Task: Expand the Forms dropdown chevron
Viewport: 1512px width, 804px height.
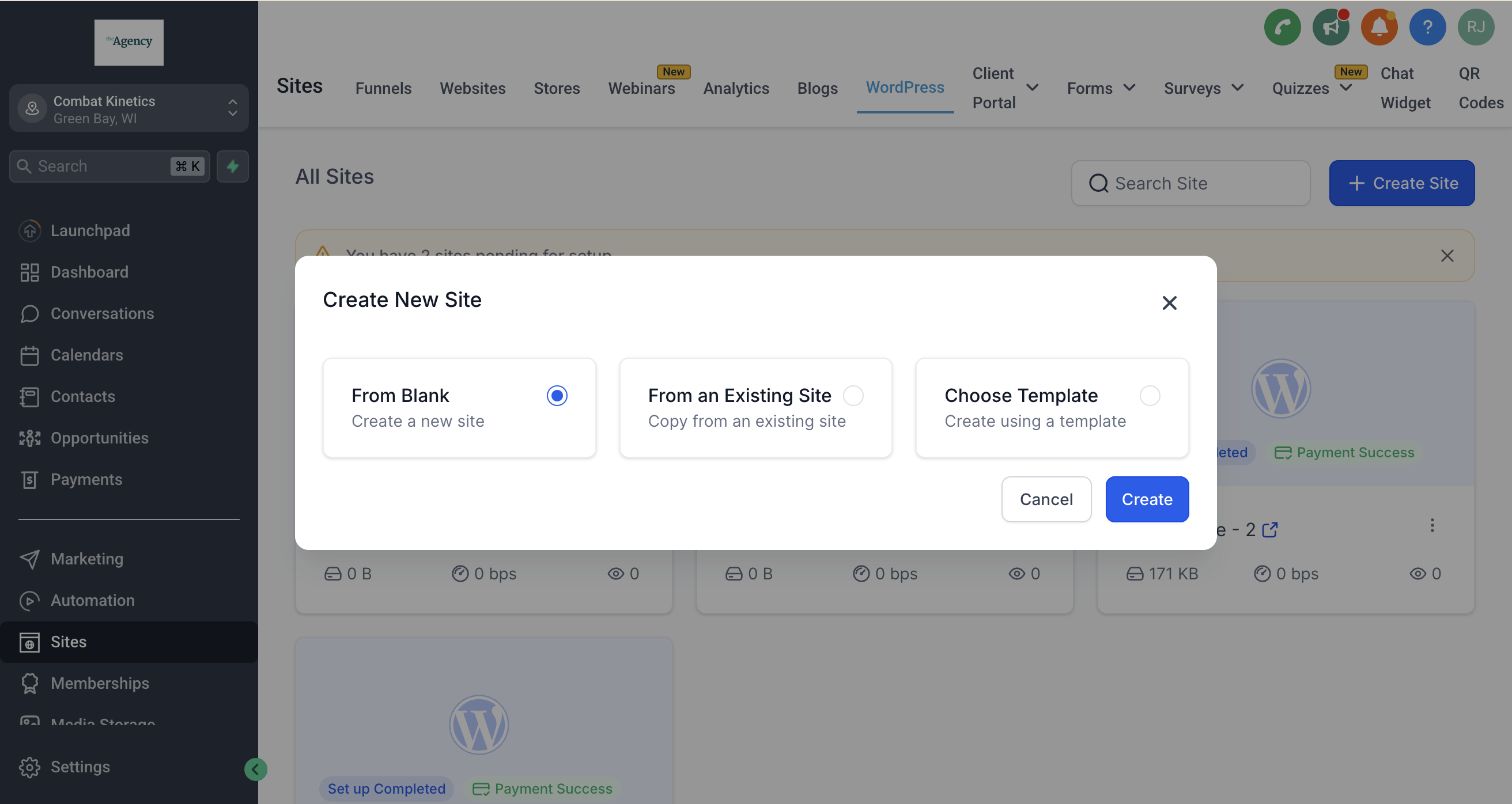Action: click(x=1129, y=88)
